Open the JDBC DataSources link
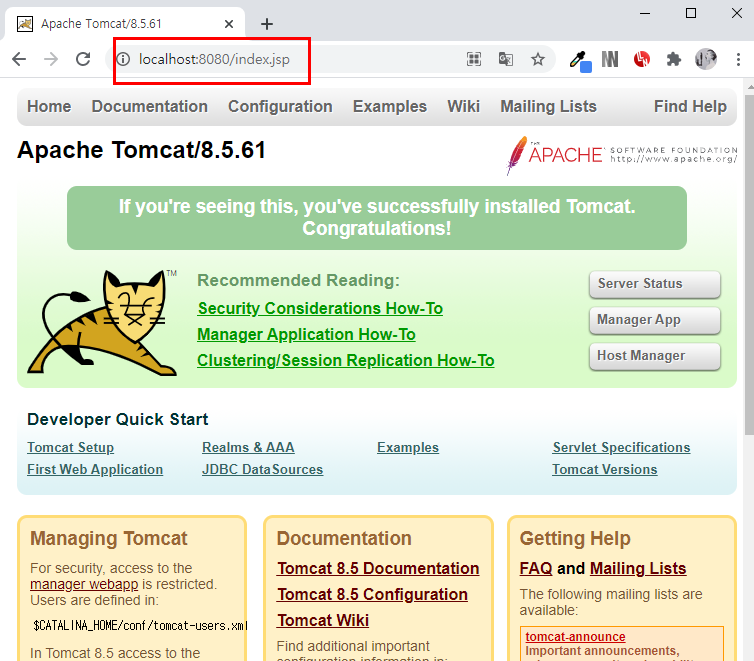 263,470
